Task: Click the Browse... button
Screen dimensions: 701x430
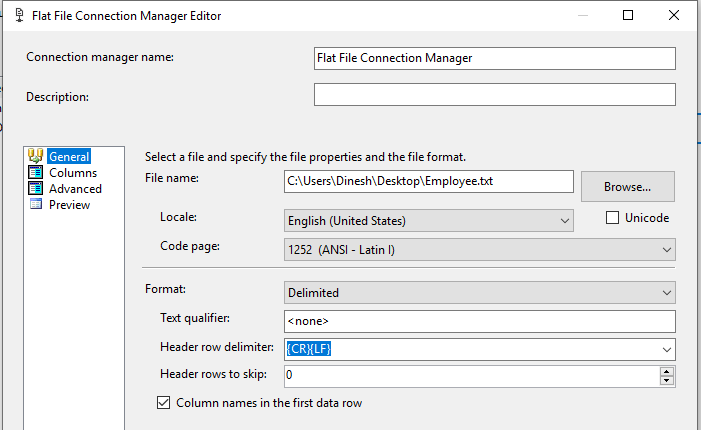Action: click(x=628, y=186)
